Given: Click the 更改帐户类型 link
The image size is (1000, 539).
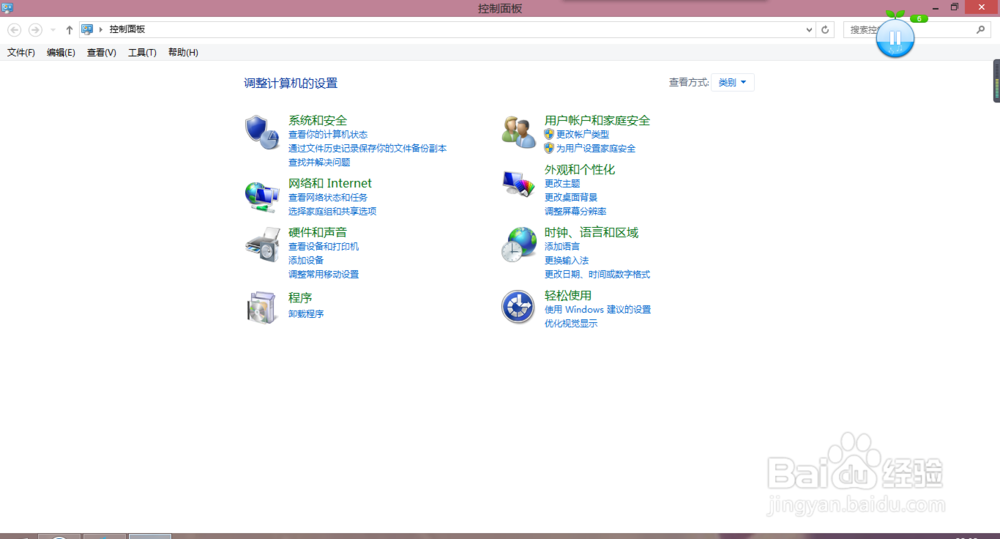Looking at the screenshot, I should click(x=583, y=134).
